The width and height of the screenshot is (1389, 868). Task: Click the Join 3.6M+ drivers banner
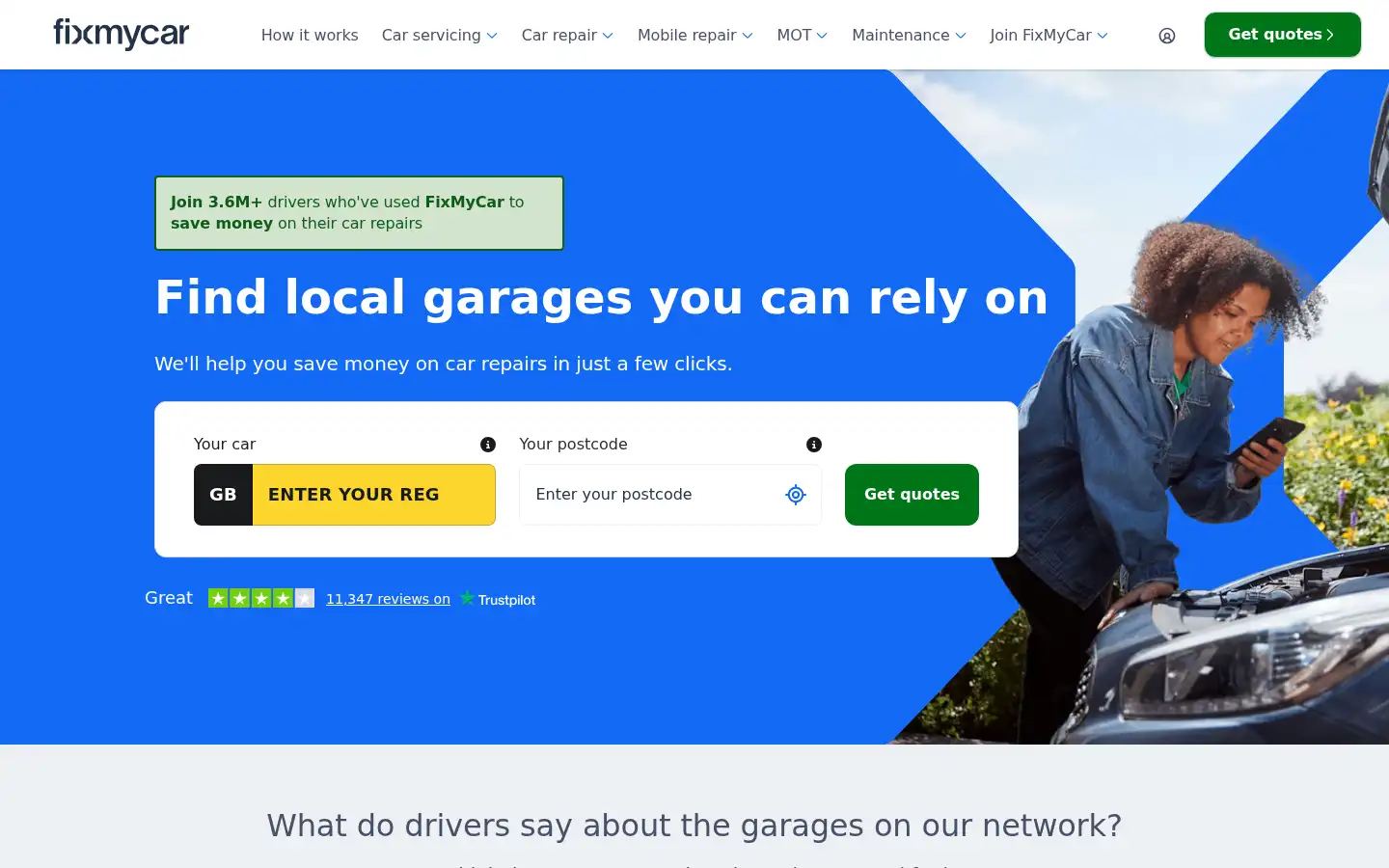tap(359, 213)
